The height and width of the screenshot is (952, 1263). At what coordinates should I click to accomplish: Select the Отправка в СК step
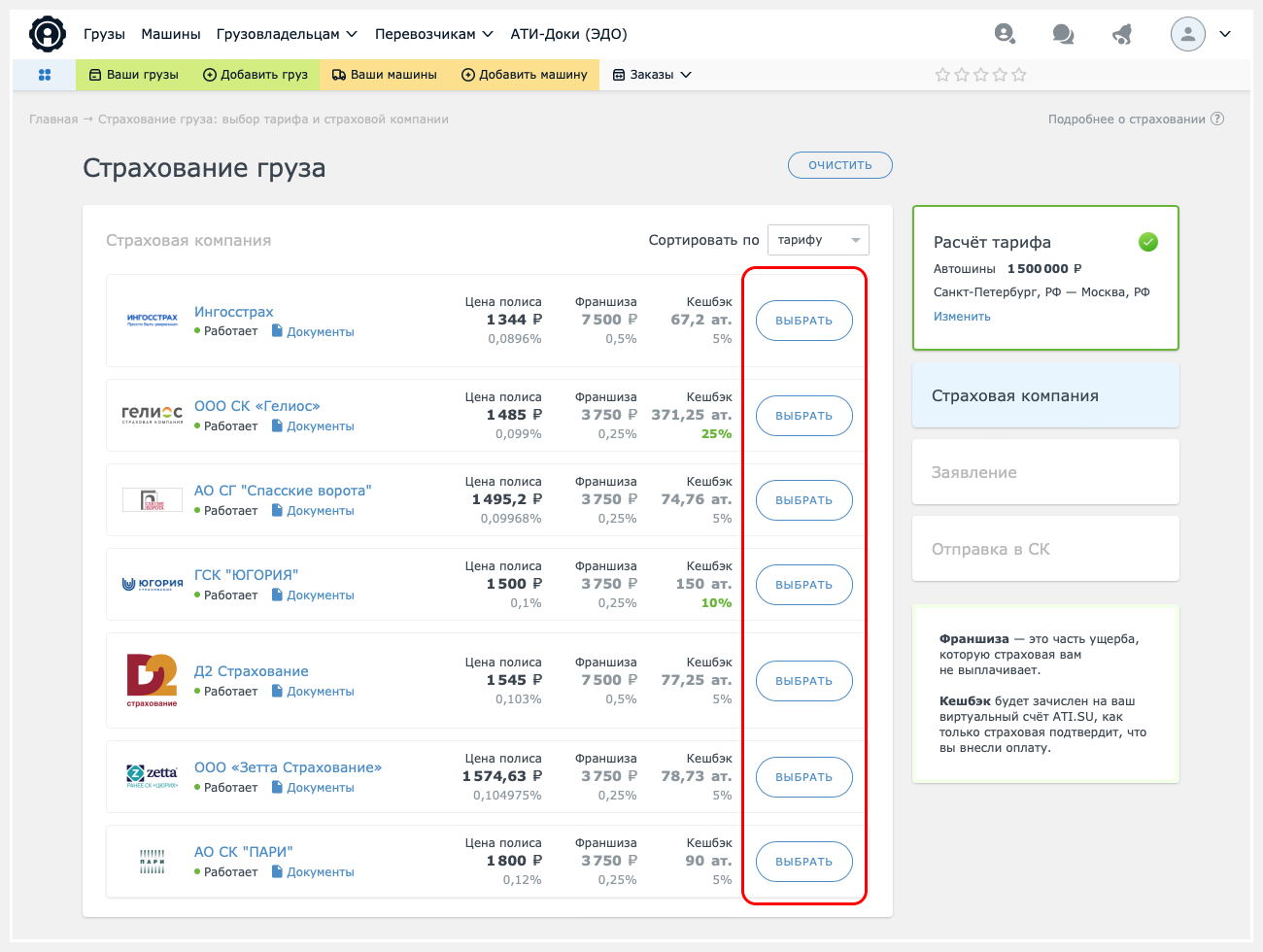pyautogui.click(x=1045, y=549)
